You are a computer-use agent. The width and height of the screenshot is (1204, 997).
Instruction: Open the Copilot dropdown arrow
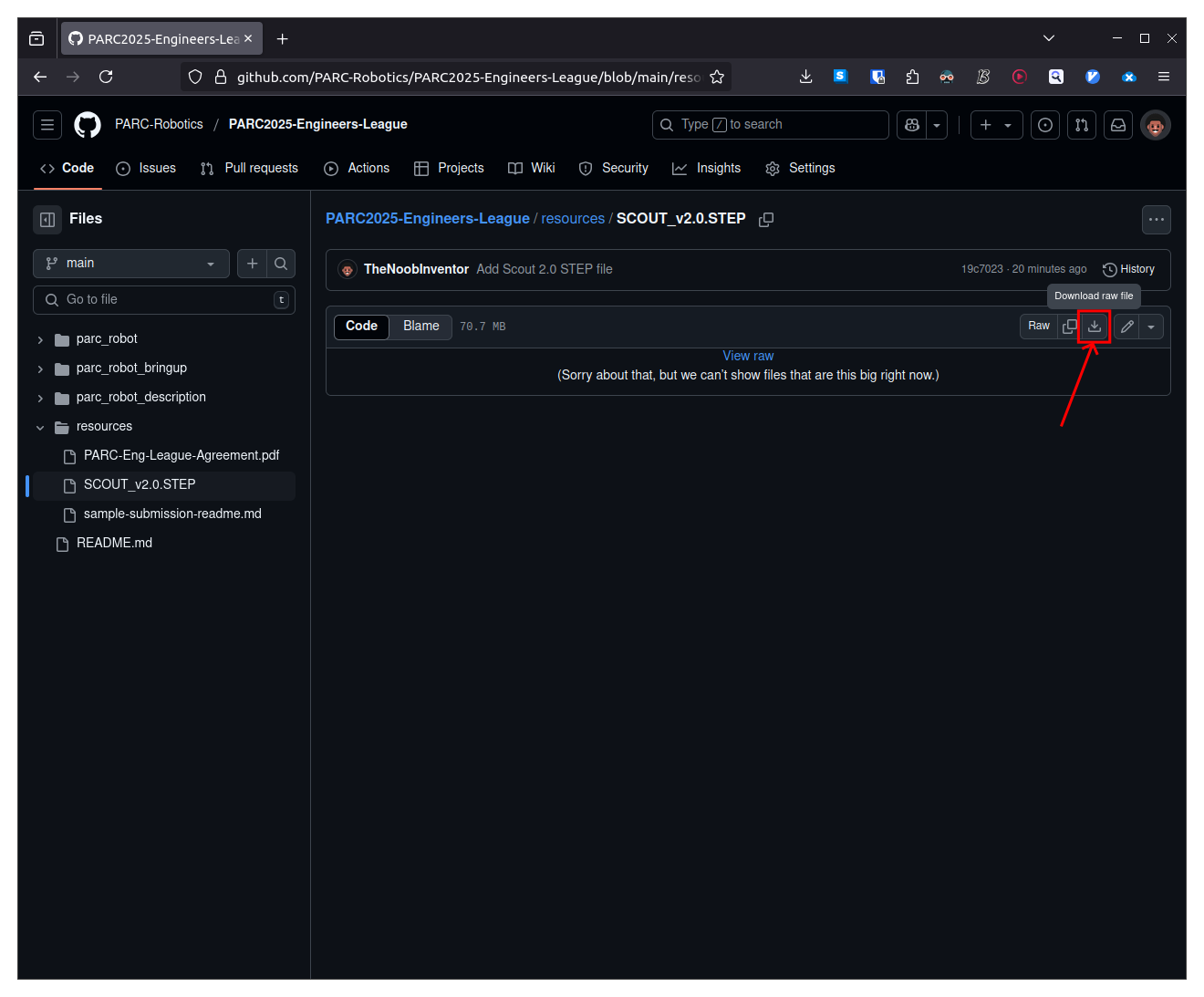click(937, 125)
